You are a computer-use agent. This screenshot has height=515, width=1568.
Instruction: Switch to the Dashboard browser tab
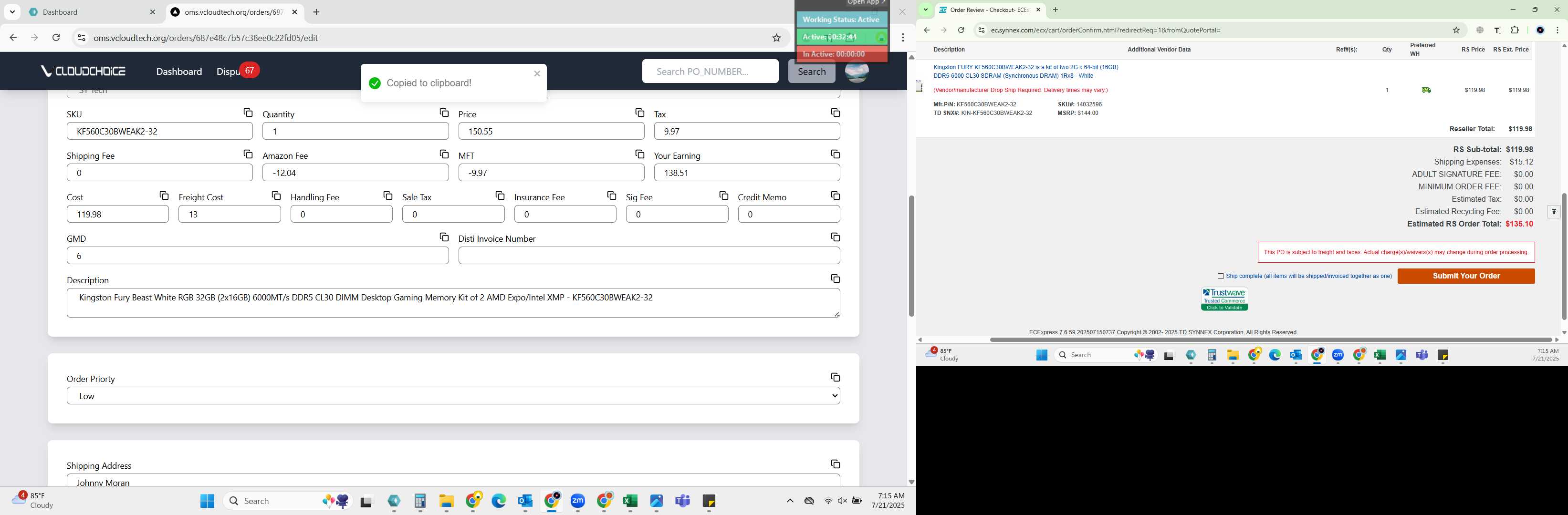point(91,12)
